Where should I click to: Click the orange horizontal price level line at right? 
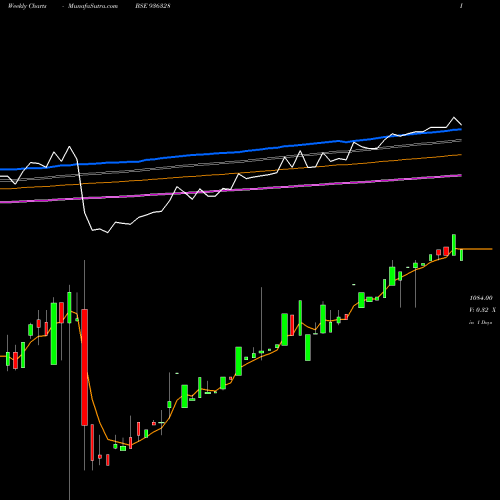point(476,249)
